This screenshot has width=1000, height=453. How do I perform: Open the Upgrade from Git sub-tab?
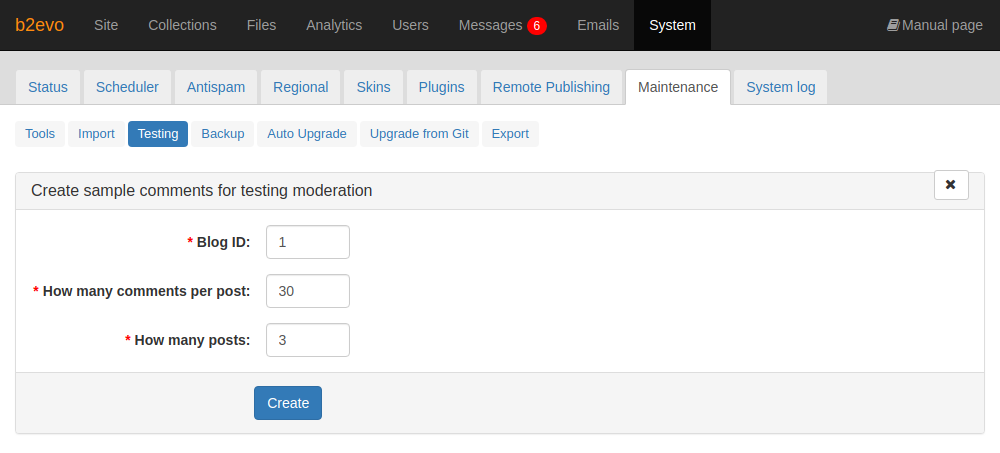click(419, 134)
